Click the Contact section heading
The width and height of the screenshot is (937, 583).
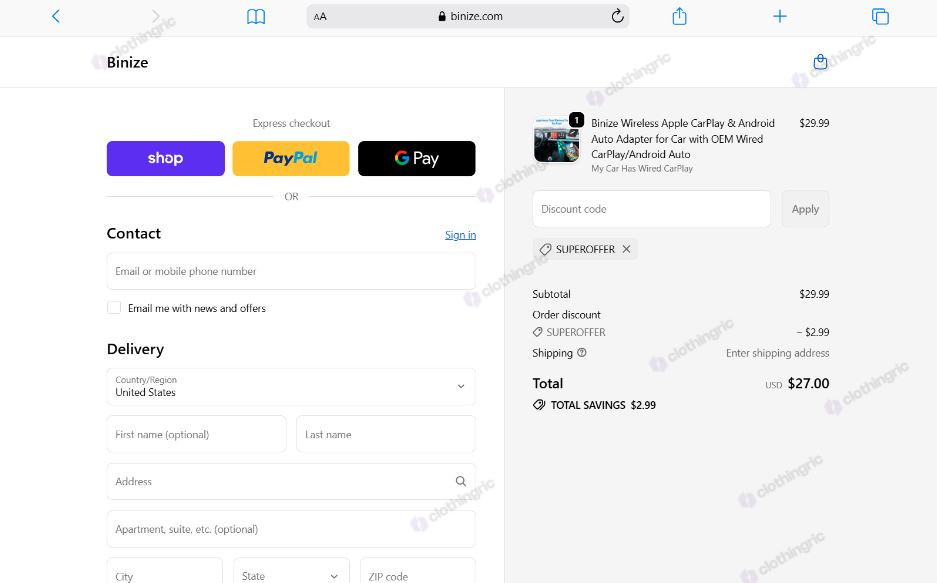coord(134,234)
